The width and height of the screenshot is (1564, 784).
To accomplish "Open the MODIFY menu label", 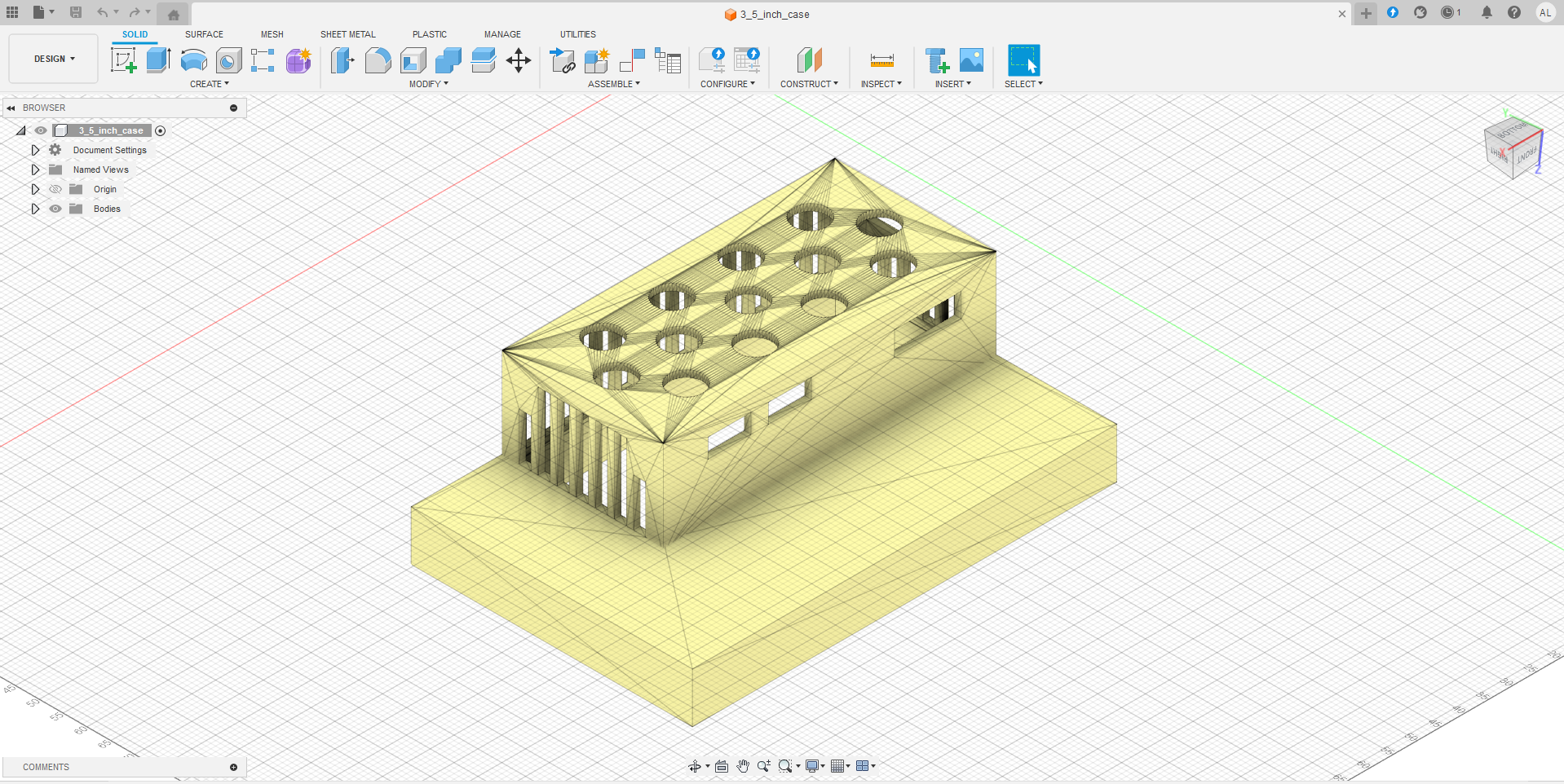I will [x=428, y=84].
